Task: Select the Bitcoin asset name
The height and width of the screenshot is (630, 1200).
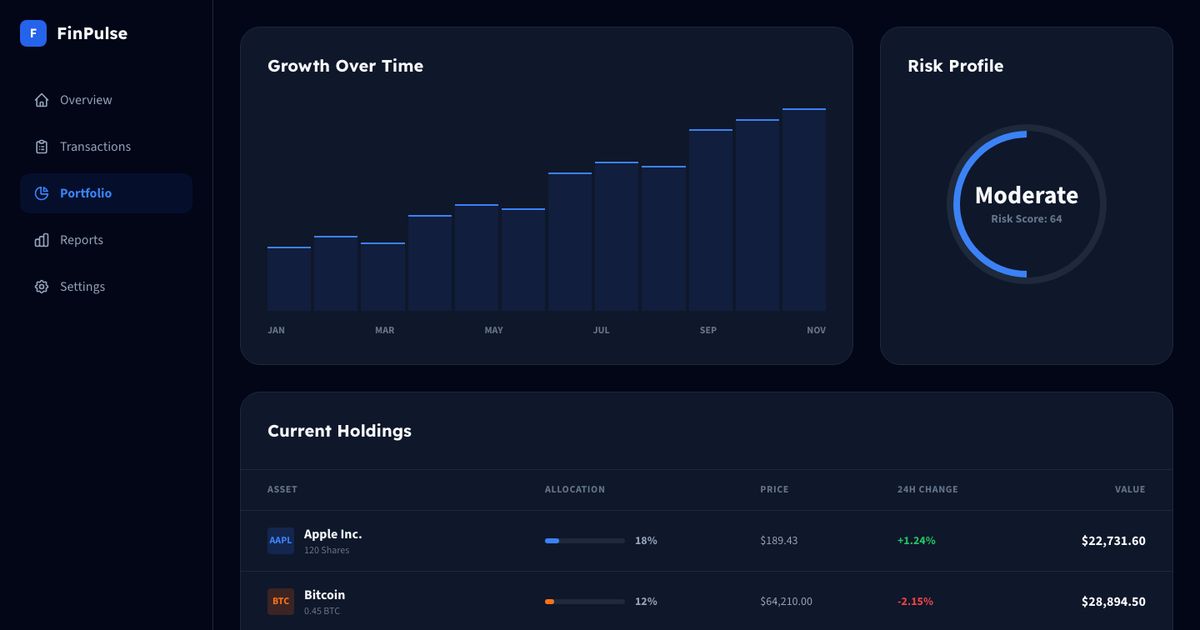Action: pyautogui.click(x=324, y=595)
